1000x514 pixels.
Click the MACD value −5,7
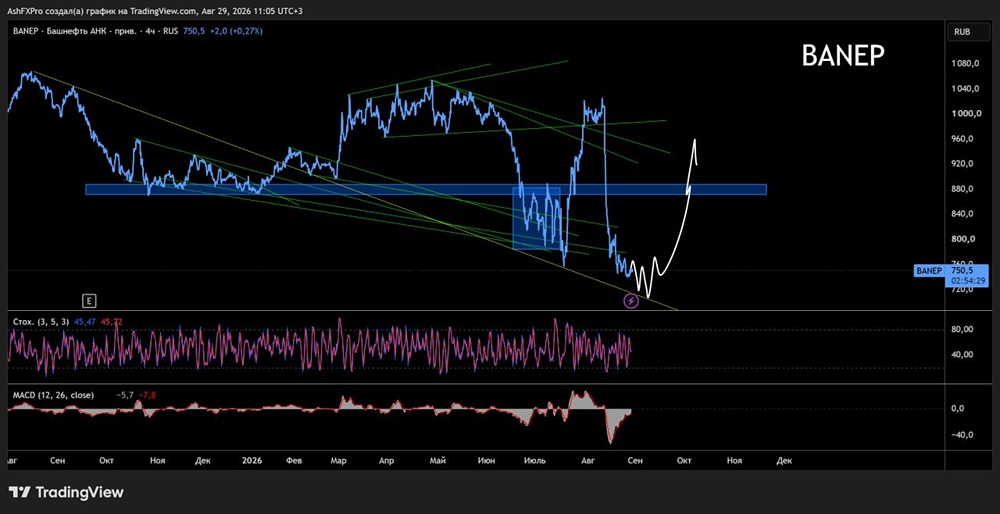[x=124, y=395]
